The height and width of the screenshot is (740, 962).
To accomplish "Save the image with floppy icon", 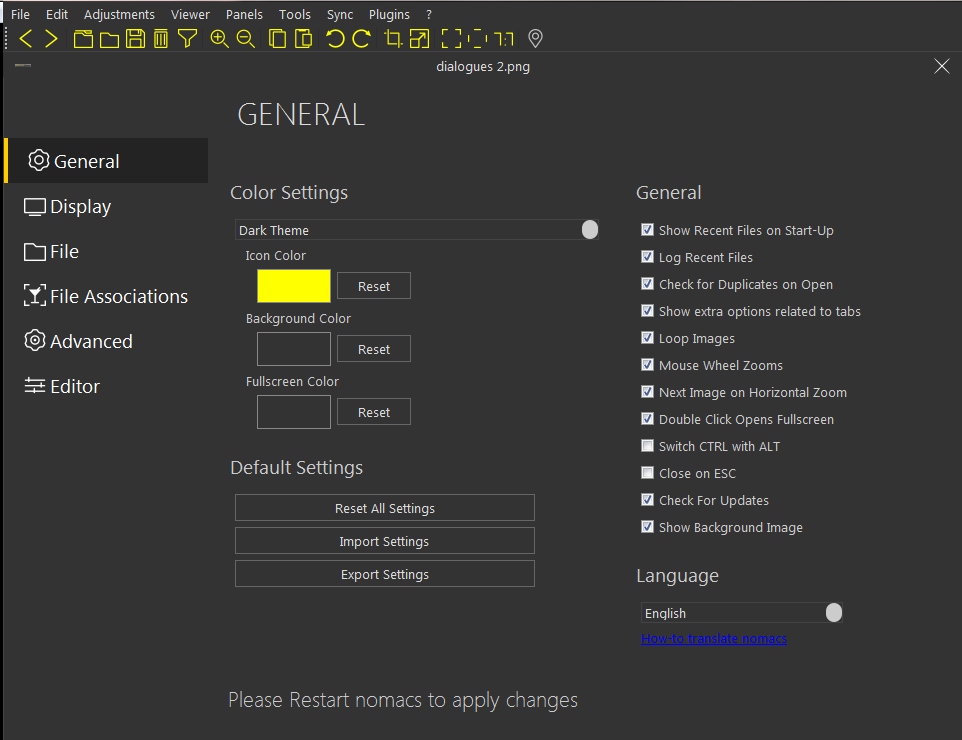I will coord(135,39).
